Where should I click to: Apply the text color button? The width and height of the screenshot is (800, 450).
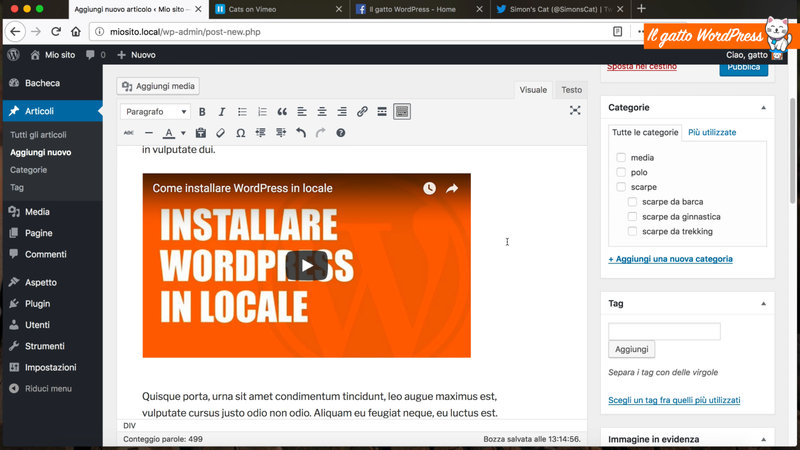(169, 133)
